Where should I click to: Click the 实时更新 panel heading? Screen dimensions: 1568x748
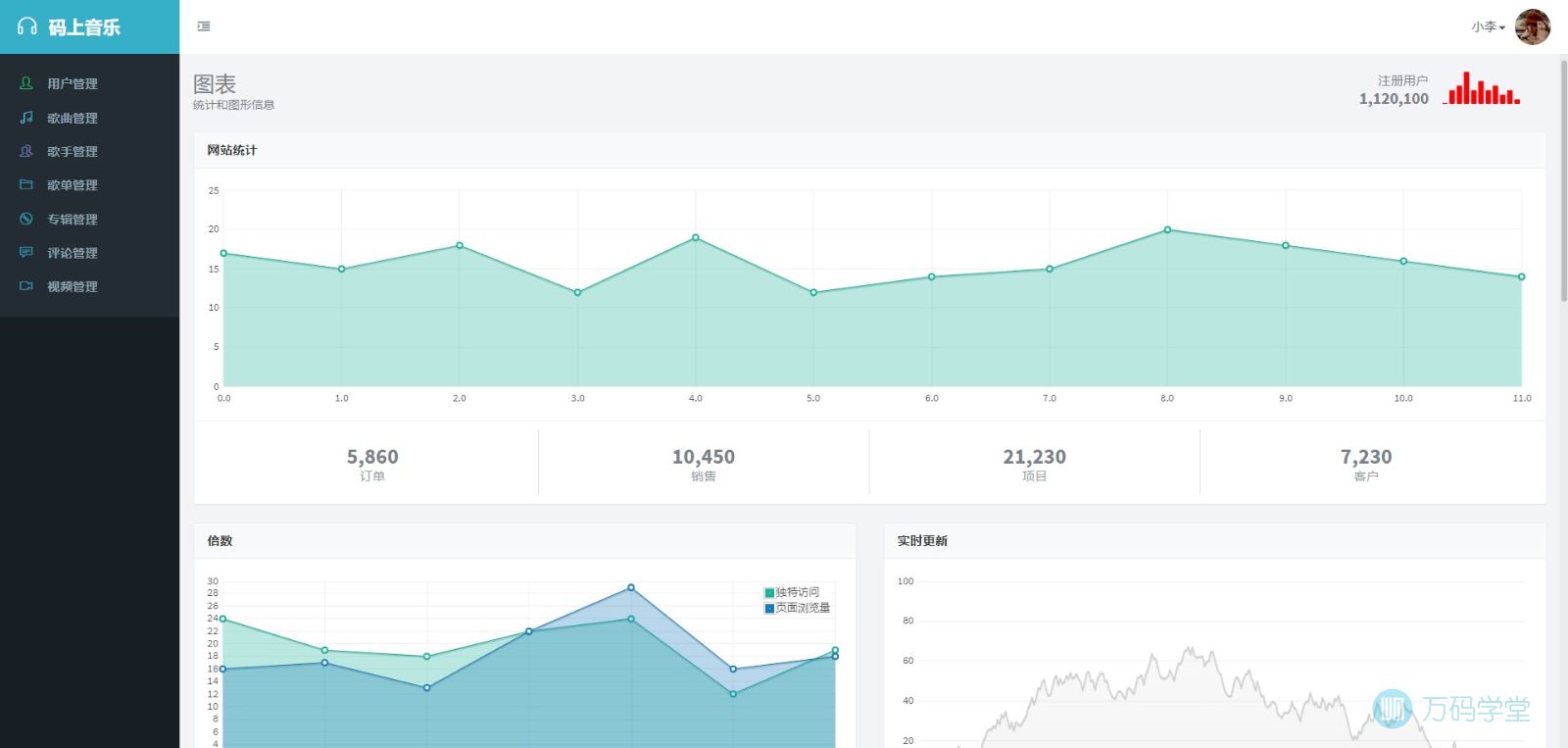tap(922, 540)
